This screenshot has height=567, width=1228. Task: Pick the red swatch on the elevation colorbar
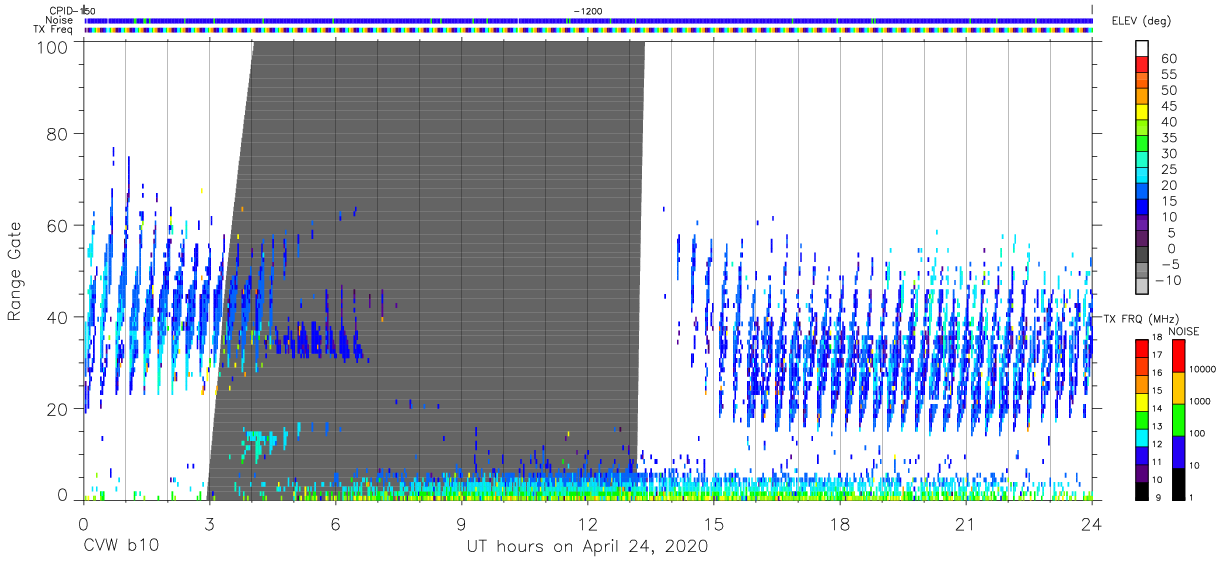[1143, 66]
